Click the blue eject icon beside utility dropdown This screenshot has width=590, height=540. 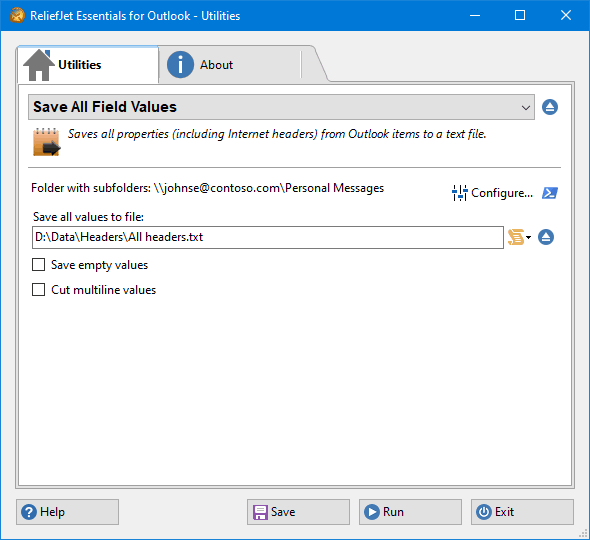550,107
